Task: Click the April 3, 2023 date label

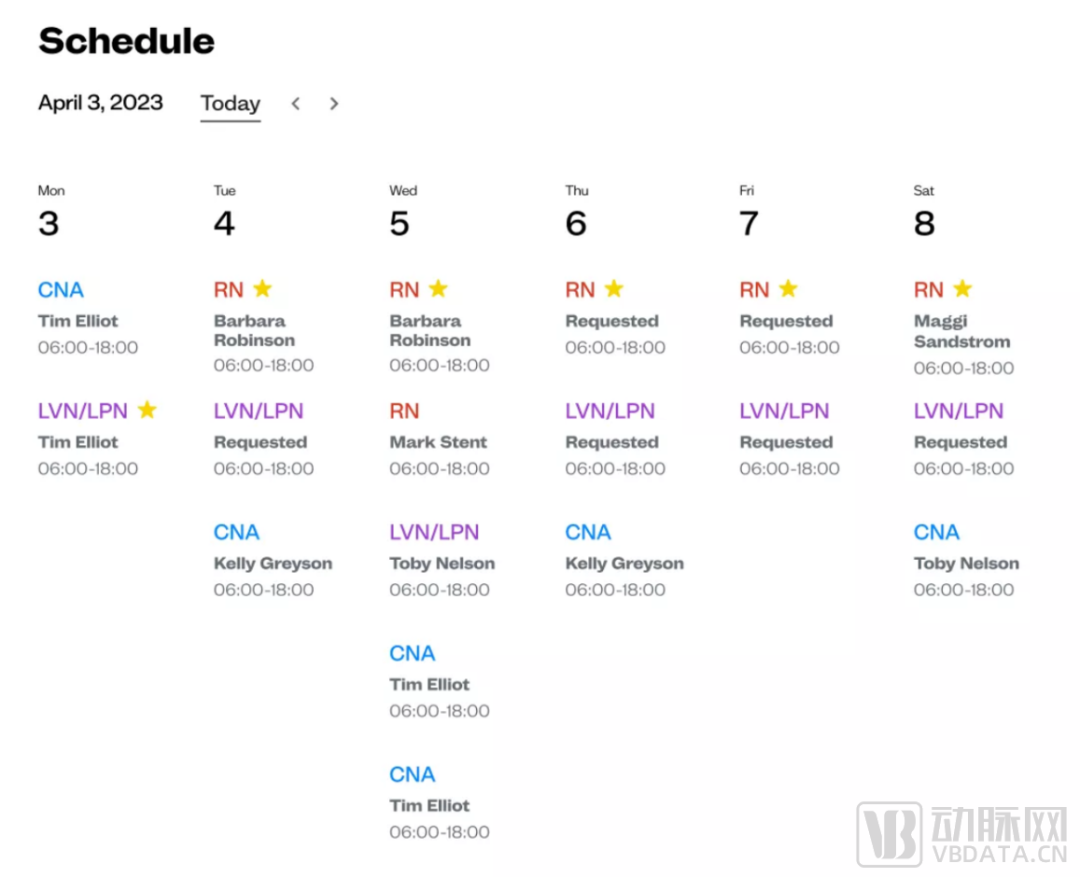Action: pyautogui.click(x=100, y=103)
